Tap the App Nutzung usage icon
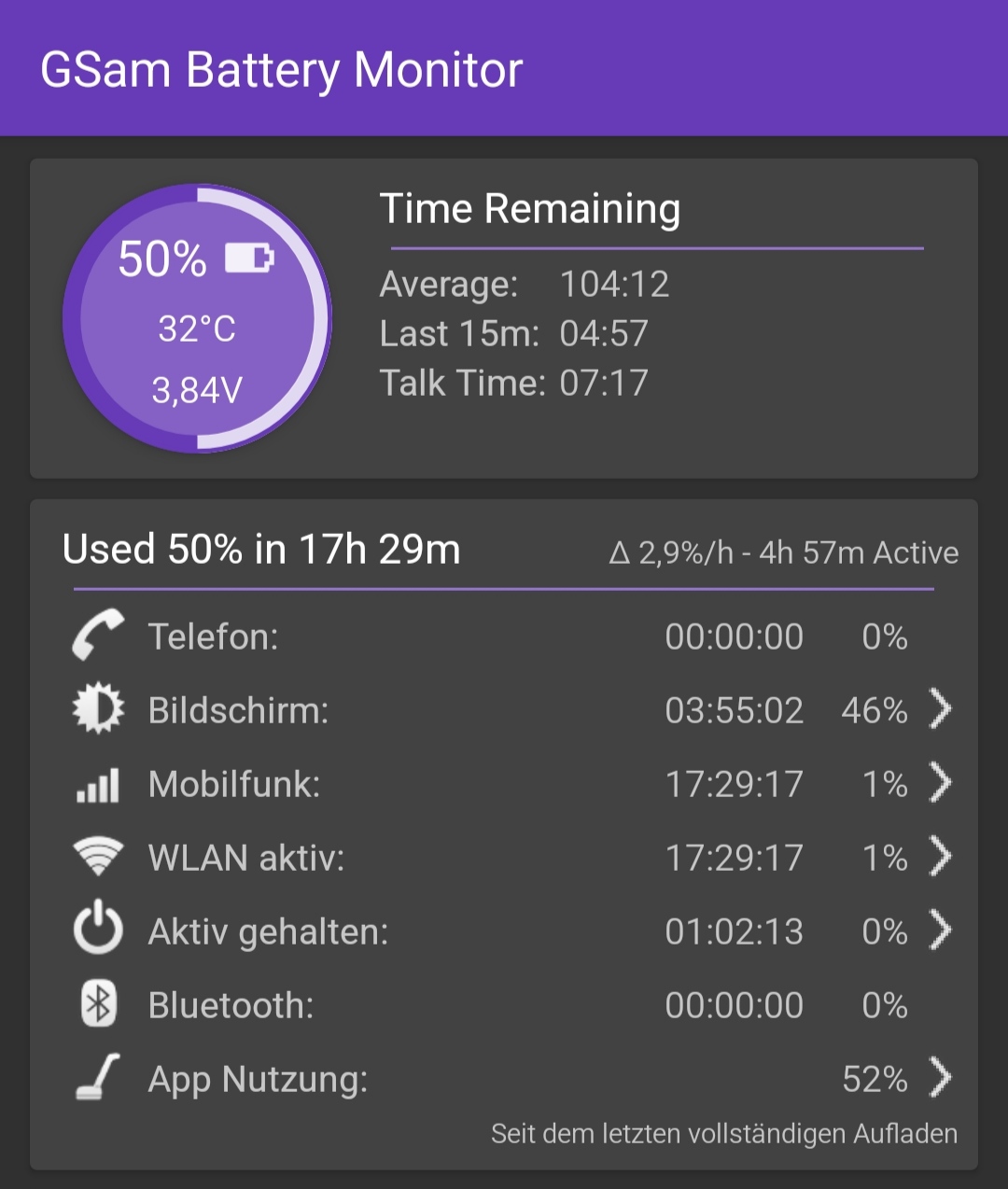 (98, 1078)
